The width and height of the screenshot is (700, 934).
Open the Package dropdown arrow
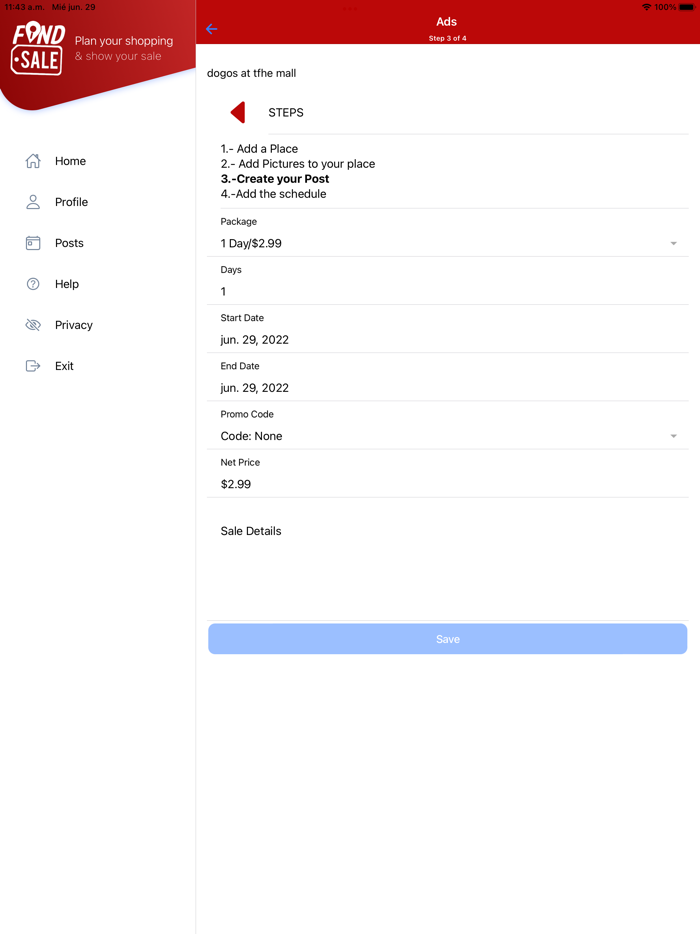click(673, 244)
